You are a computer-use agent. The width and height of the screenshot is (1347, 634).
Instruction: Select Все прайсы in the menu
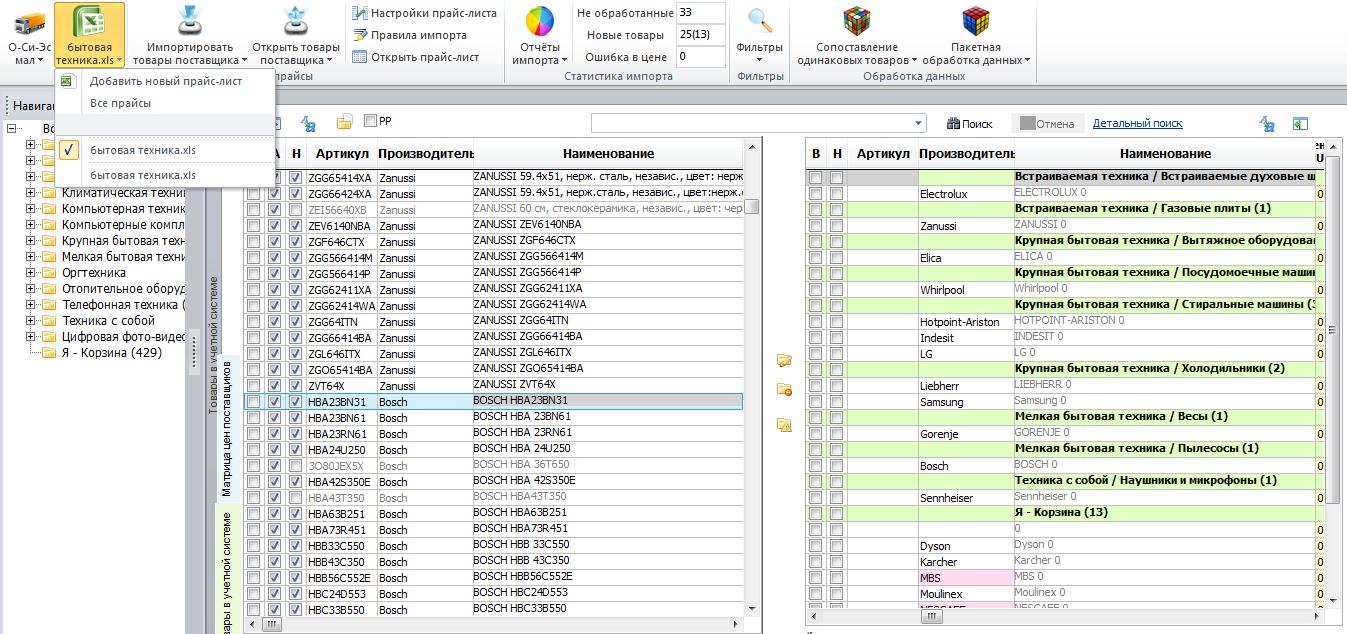[166, 103]
